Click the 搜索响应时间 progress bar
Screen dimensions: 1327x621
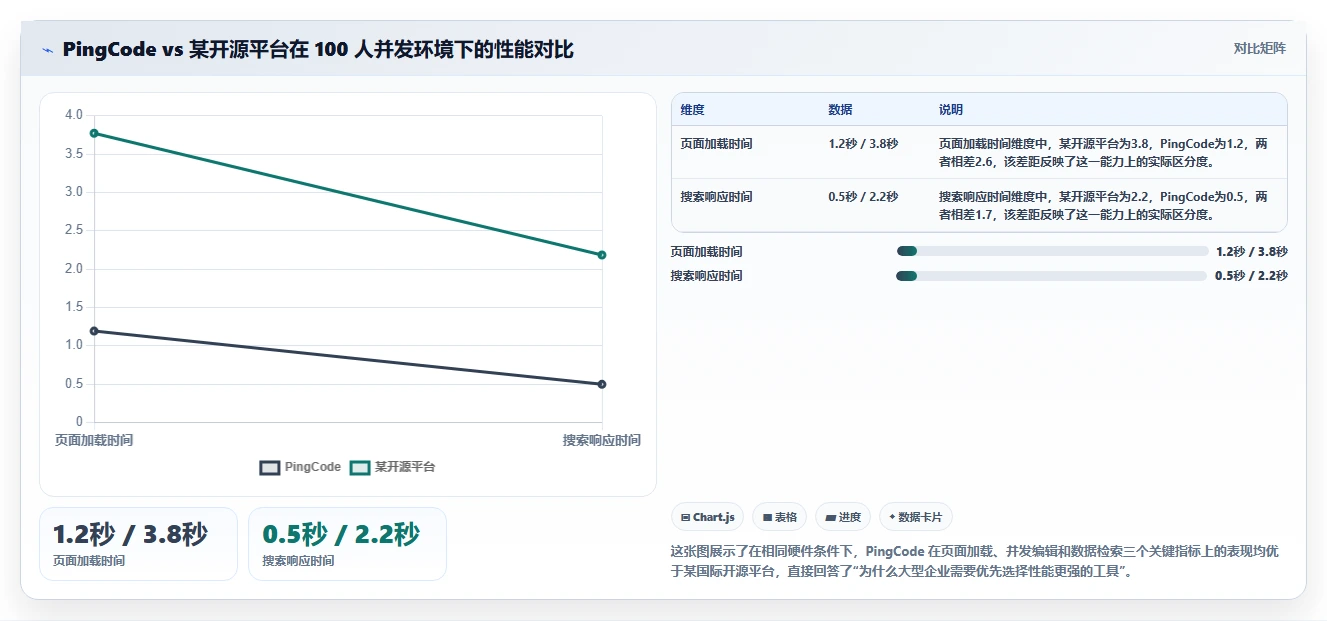click(x=1052, y=276)
